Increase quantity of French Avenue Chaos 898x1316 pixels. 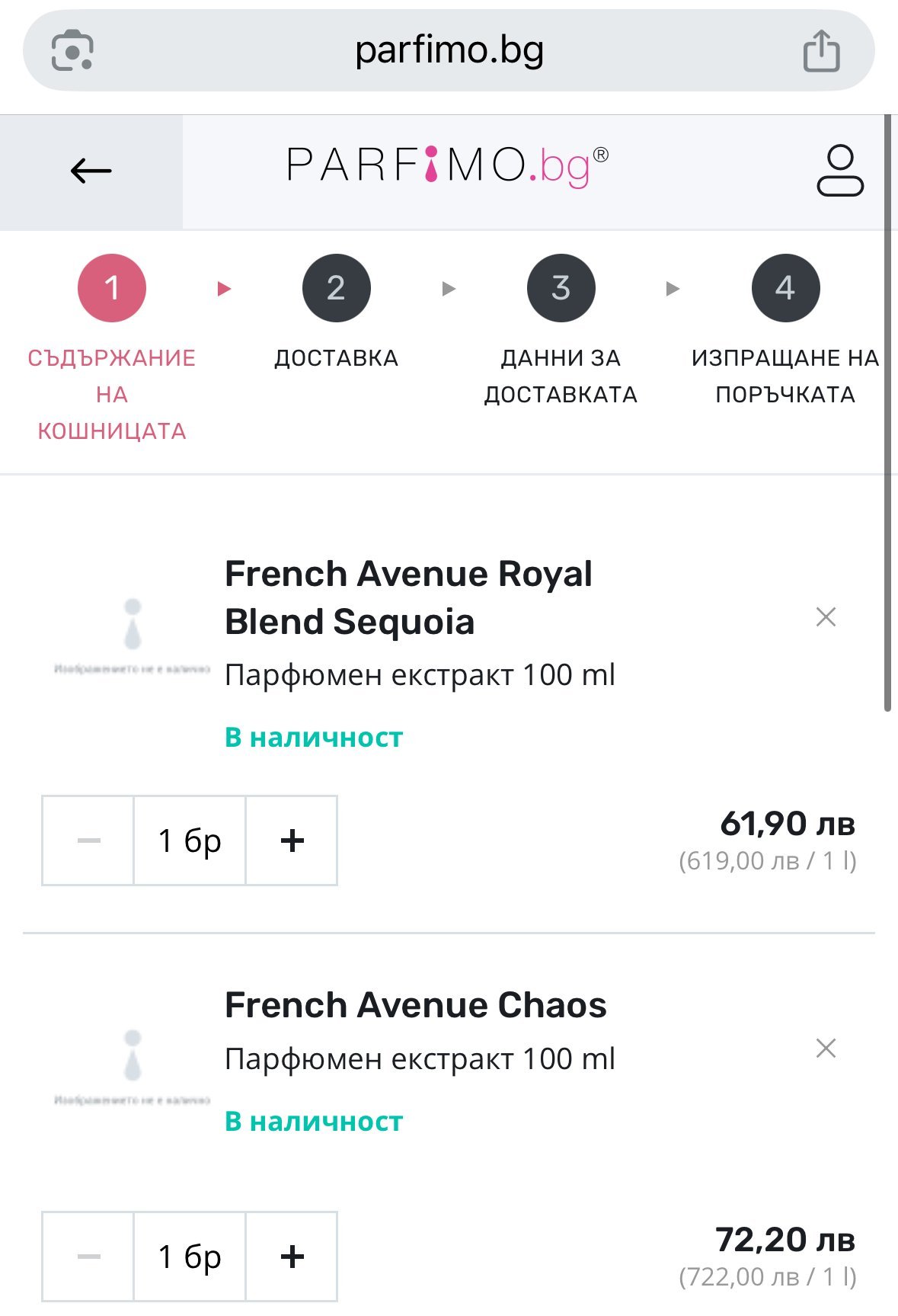point(292,1256)
